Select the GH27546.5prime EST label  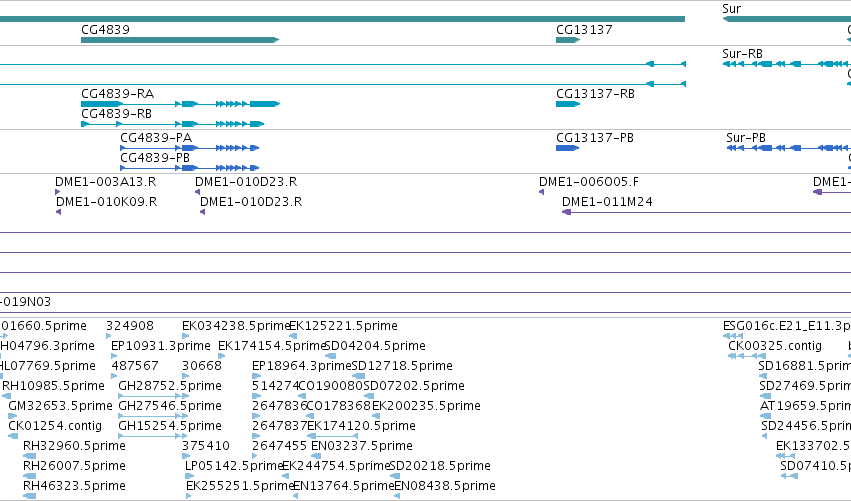(170, 406)
